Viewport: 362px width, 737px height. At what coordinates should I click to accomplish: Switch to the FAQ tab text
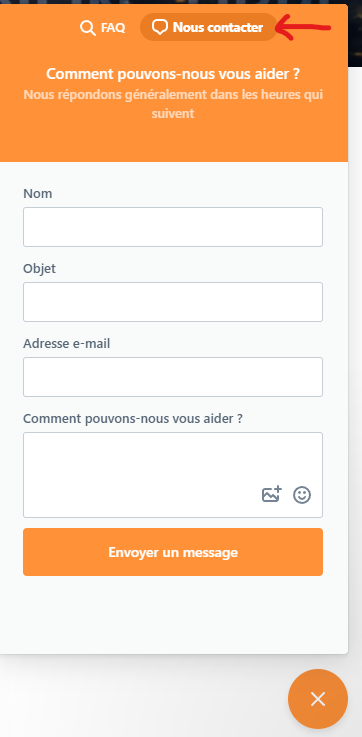[x=113, y=28]
